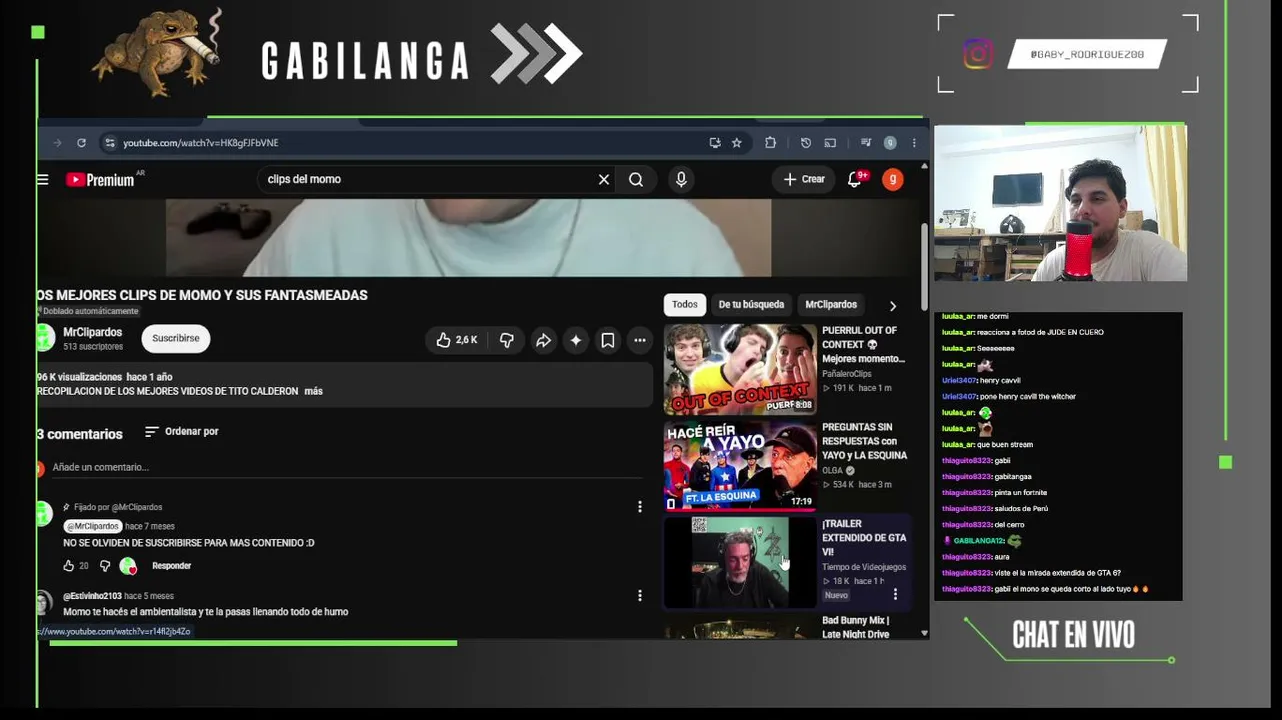Image resolution: width=1282 pixels, height=720 pixels.
Task: Open the YouTube hamburger guide menu
Action: (42, 180)
